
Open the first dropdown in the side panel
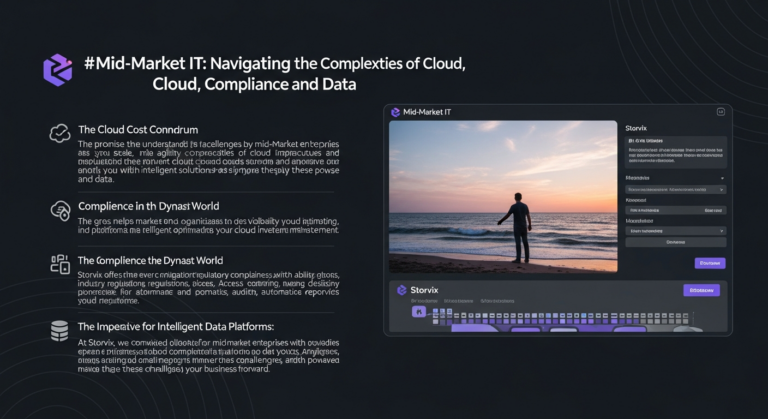(x=676, y=190)
